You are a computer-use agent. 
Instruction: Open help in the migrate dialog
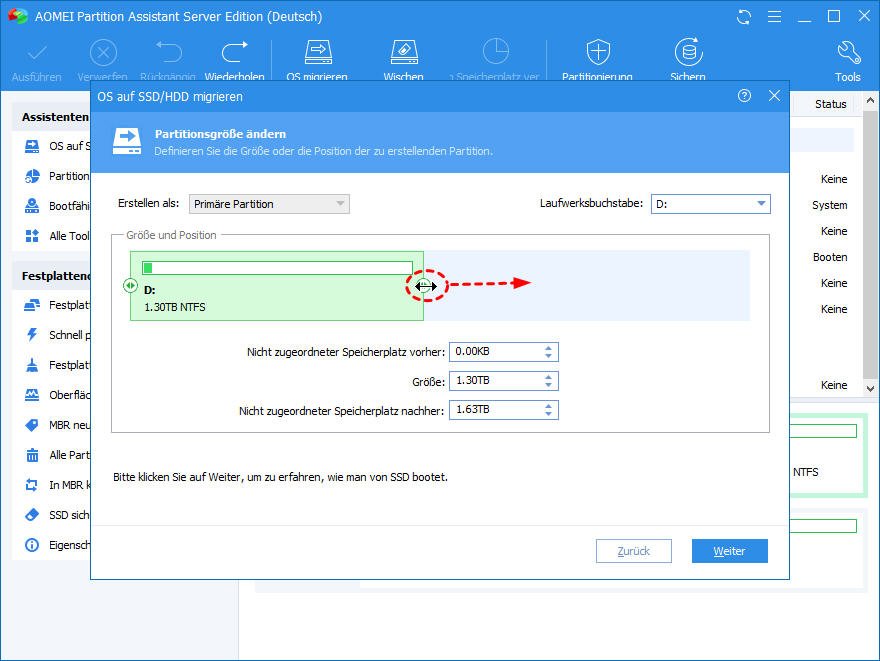click(744, 96)
